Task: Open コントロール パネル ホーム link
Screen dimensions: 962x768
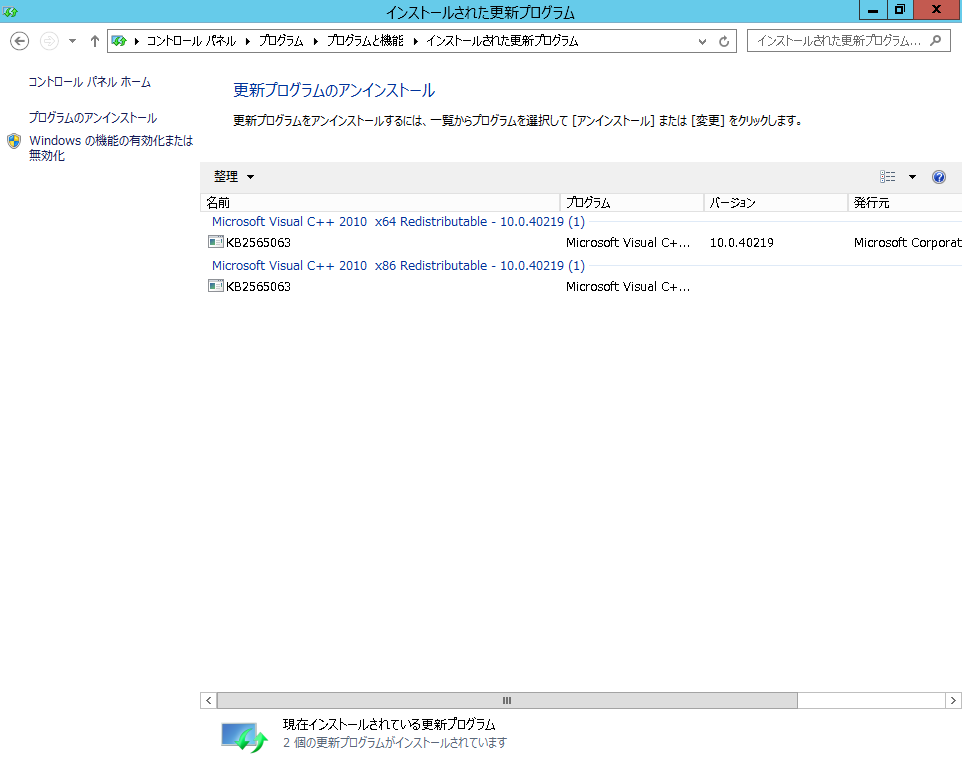Action: pos(90,82)
